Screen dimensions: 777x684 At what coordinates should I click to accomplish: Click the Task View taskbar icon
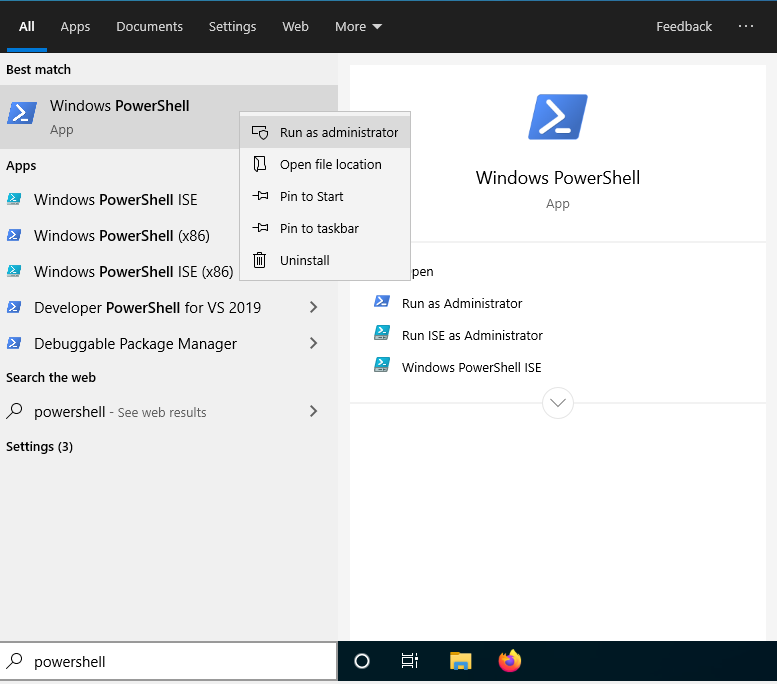[x=410, y=661]
